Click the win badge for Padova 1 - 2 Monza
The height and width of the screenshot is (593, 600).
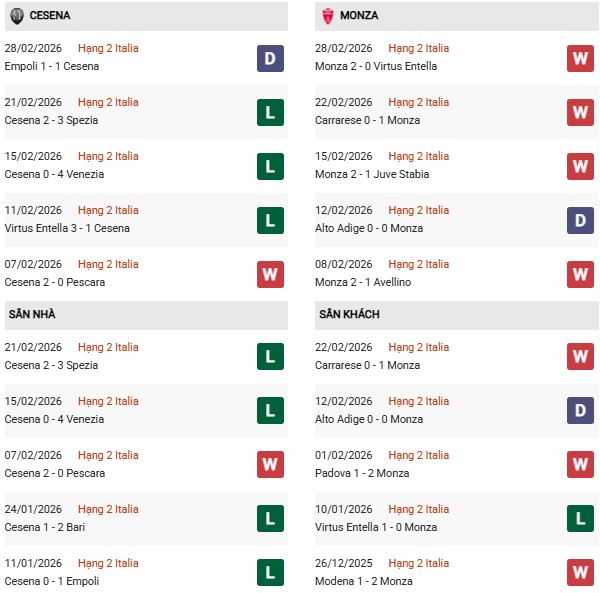point(580,465)
